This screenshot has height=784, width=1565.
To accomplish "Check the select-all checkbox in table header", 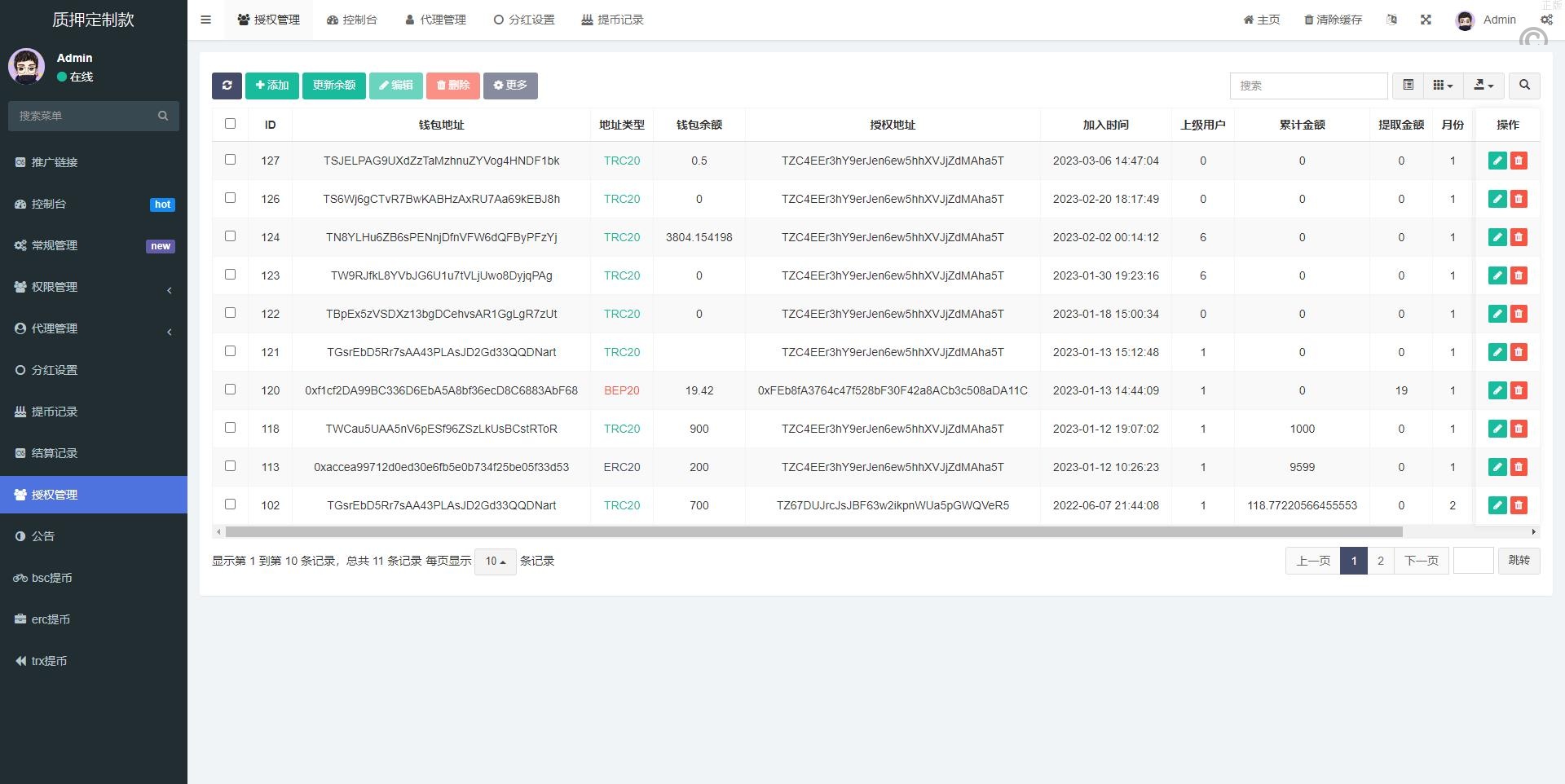I will [x=230, y=124].
